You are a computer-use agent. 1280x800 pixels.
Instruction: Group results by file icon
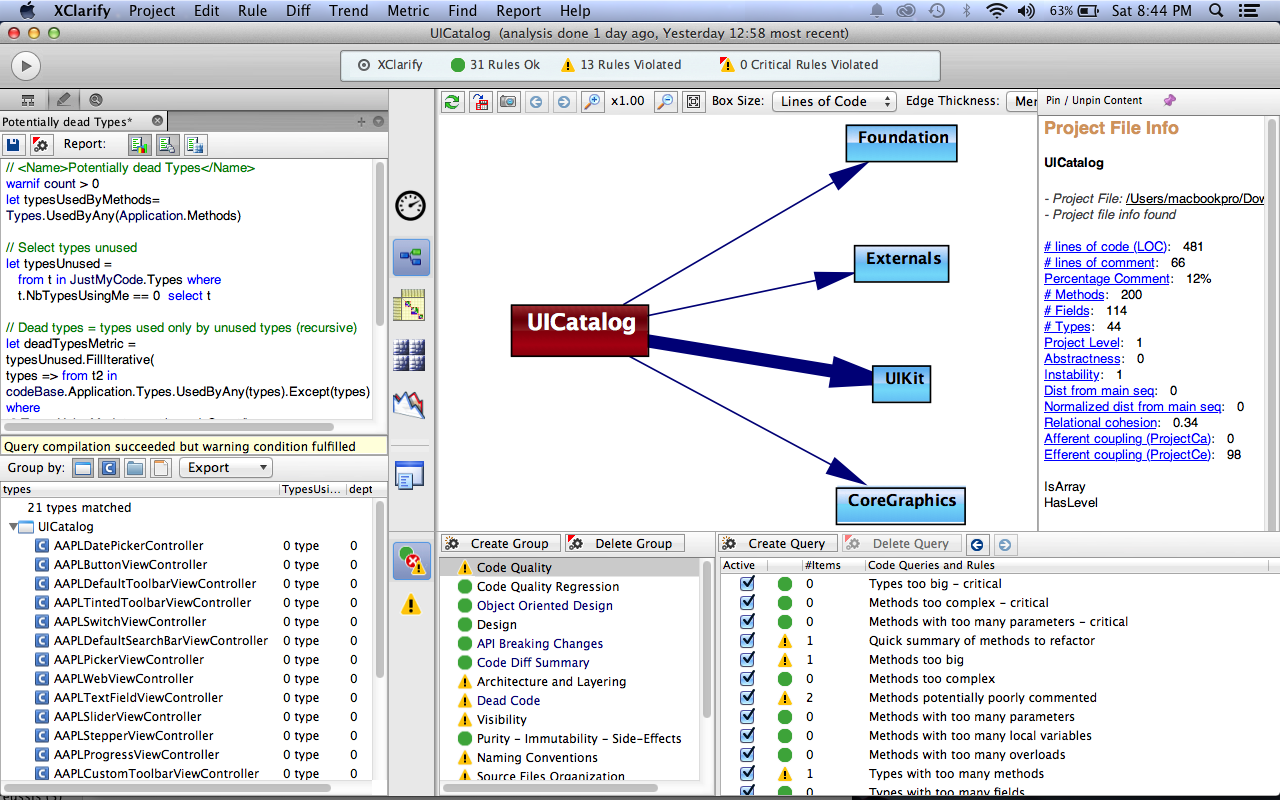(x=160, y=468)
